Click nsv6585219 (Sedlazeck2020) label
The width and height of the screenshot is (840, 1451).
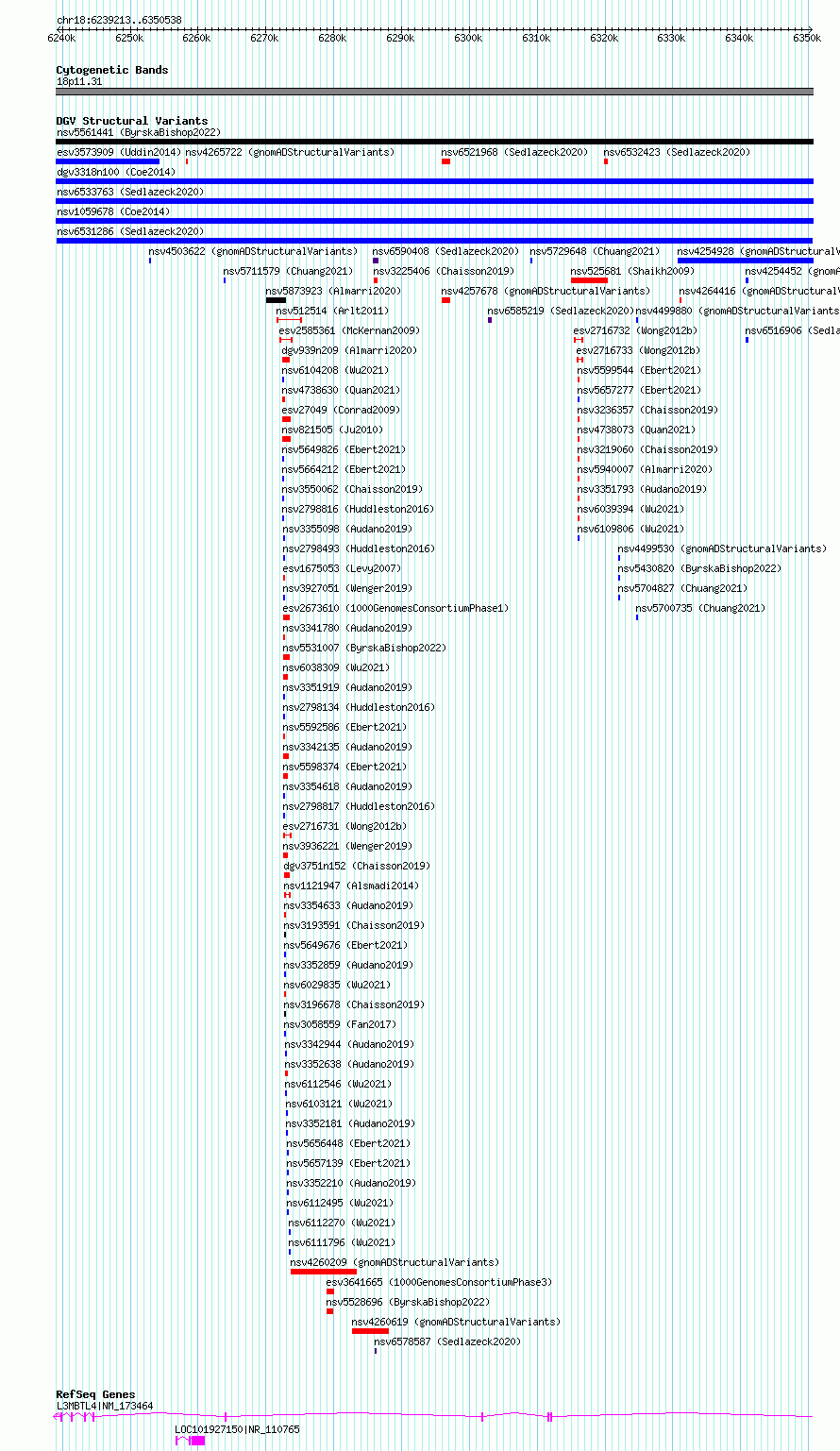(x=561, y=311)
